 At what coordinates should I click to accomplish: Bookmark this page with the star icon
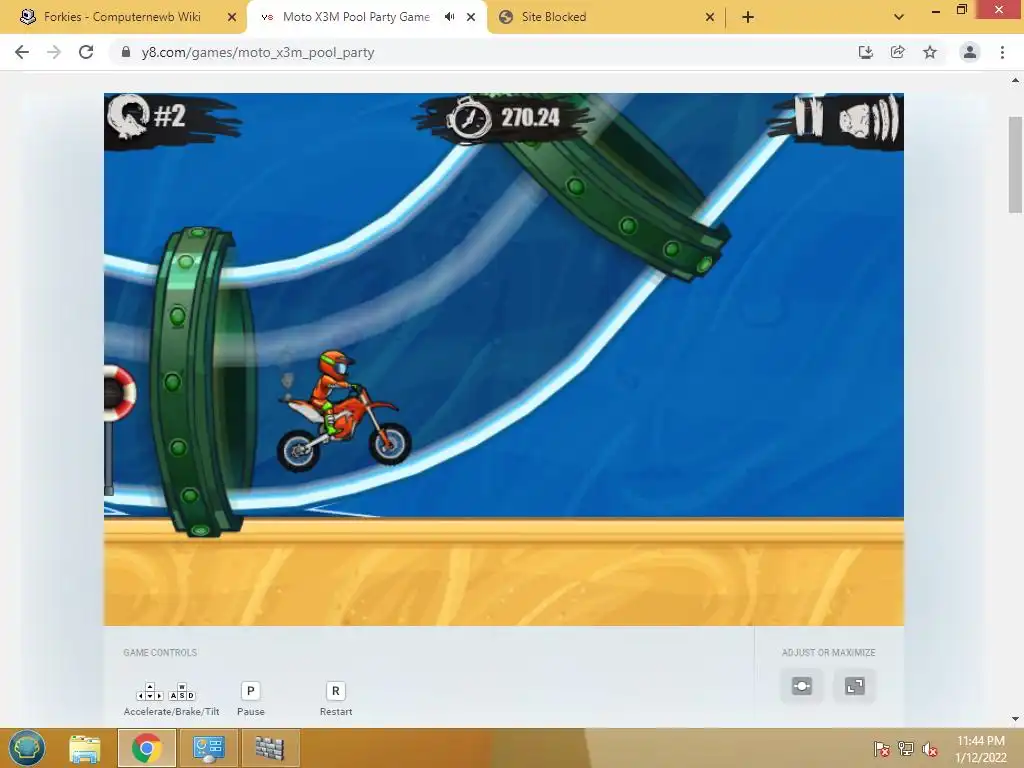point(930,52)
